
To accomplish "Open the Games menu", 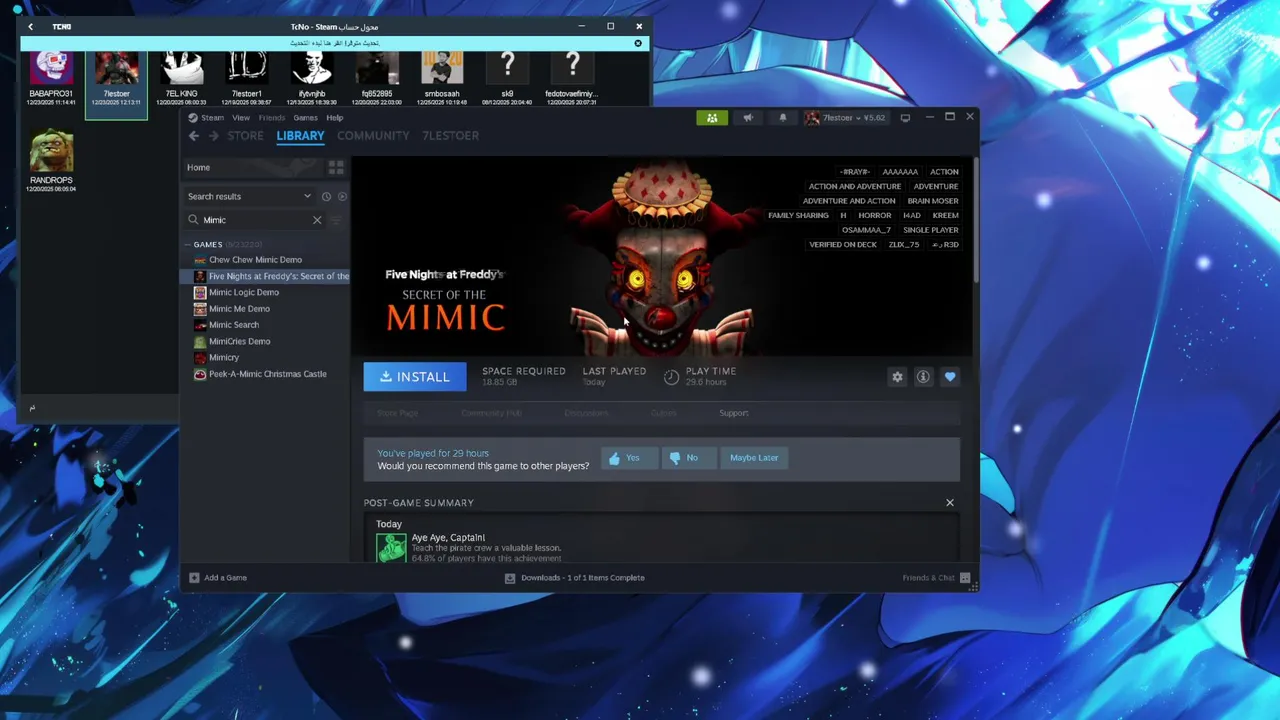I will [305, 118].
